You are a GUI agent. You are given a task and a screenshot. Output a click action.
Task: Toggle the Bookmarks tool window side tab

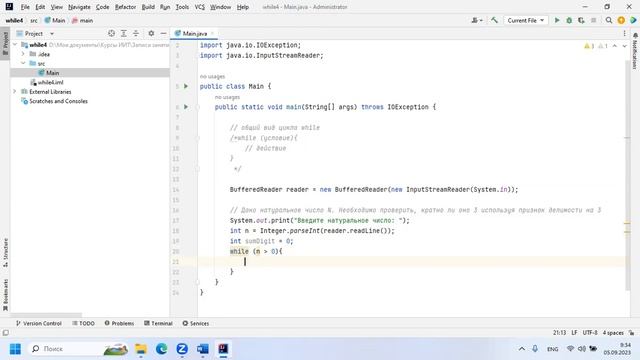tap(5, 295)
